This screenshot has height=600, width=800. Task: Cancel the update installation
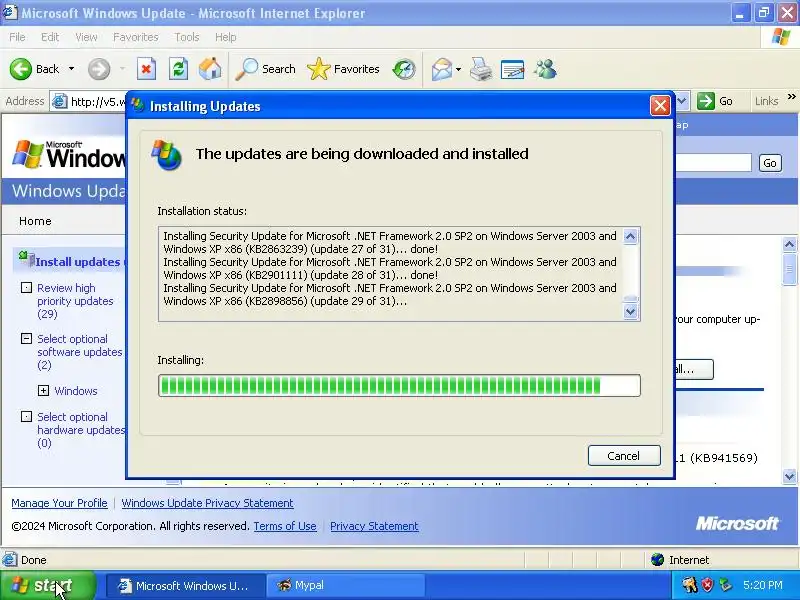pyautogui.click(x=624, y=456)
